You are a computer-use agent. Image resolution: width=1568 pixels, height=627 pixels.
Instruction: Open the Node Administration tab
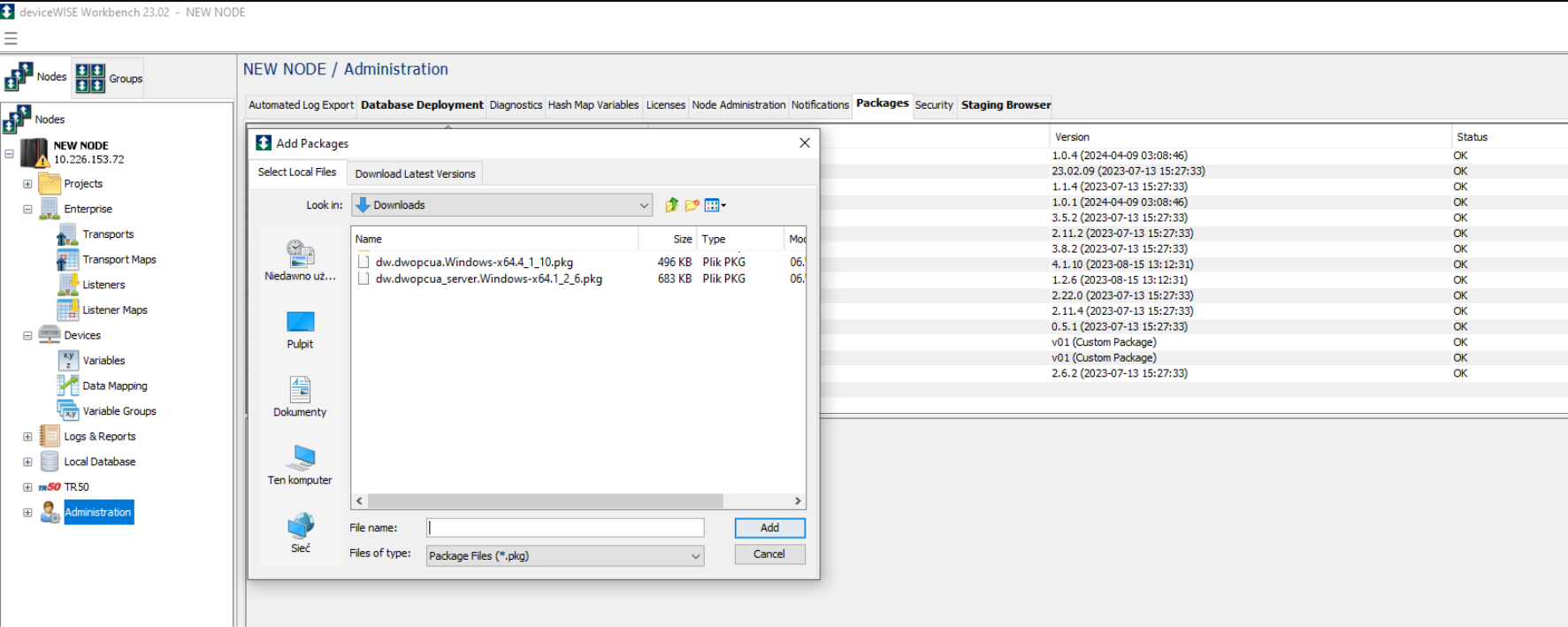click(738, 105)
